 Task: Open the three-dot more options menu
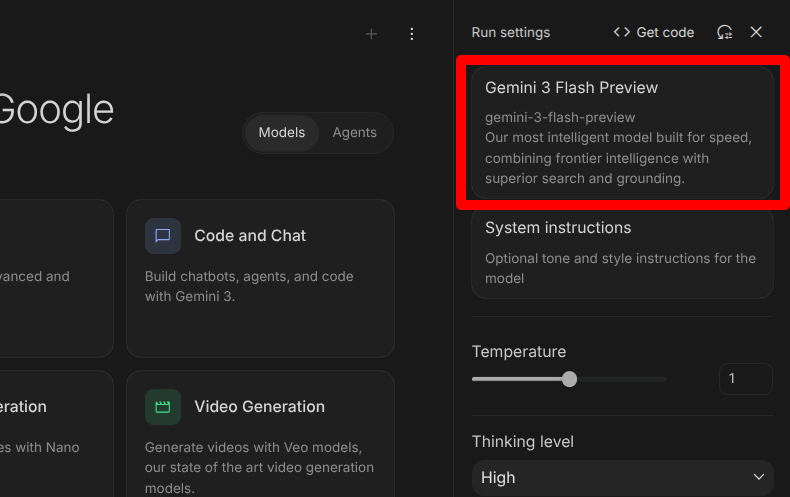pyautogui.click(x=412, y=34)
